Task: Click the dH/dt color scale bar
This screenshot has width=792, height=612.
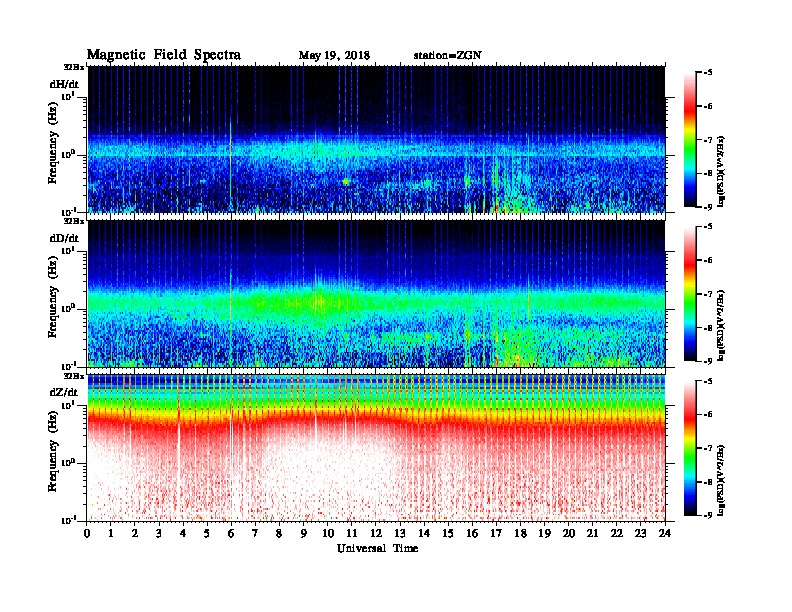Action: point(690,140)
